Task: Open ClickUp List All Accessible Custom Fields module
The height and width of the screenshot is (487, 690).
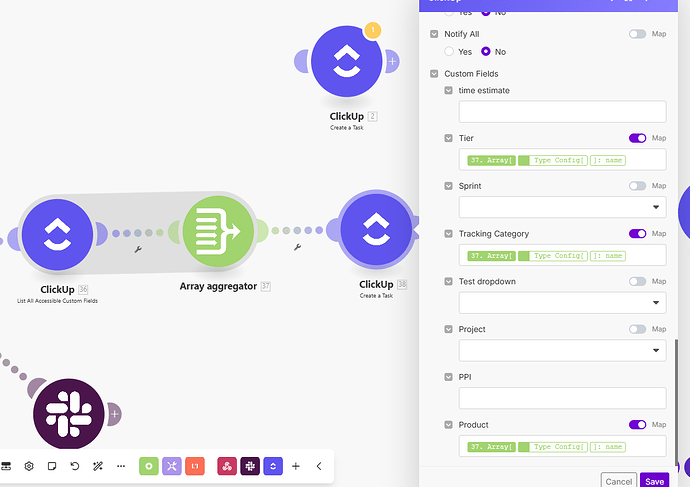Action: coord(57,234)
